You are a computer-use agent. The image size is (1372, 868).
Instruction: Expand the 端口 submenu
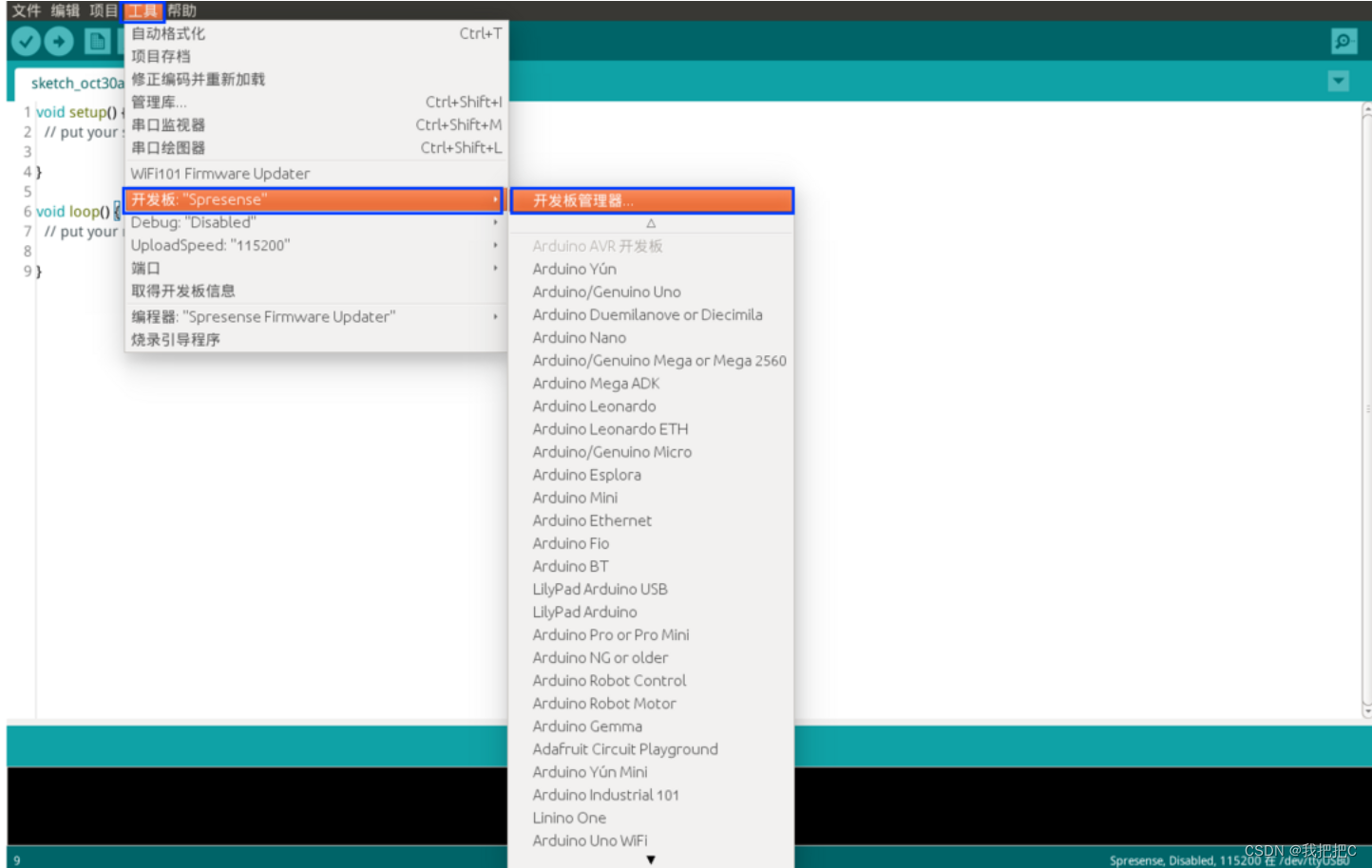click(x=316, y=268)
